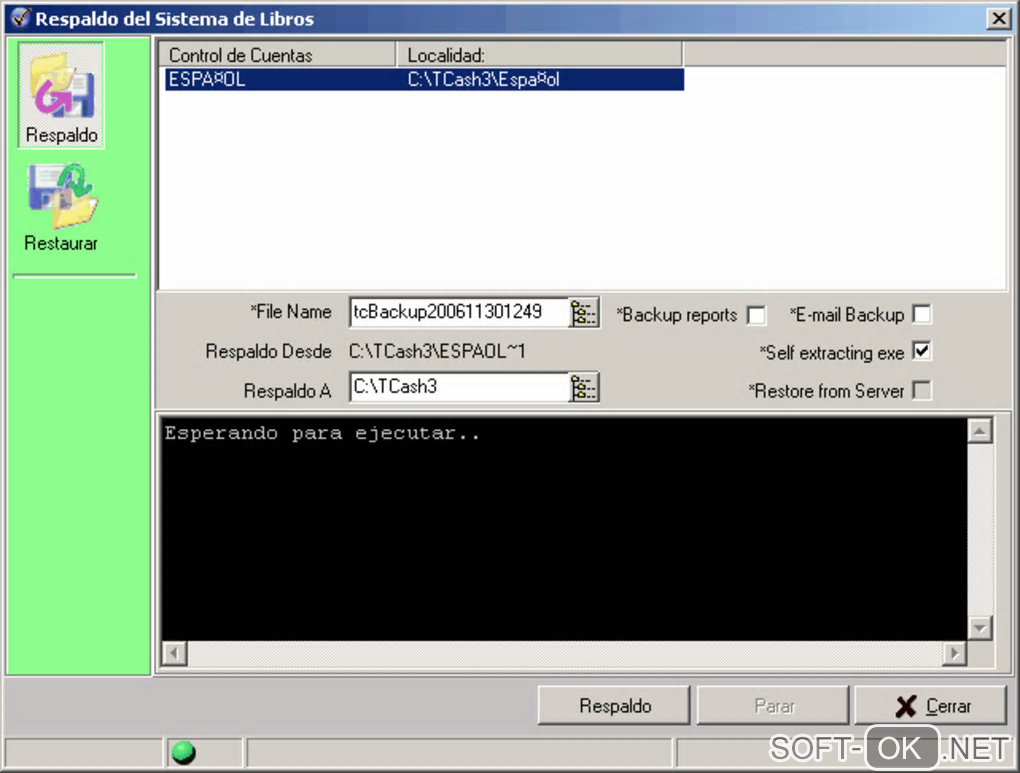The image size is (1020, 773).
Task: Browse for file name using tree icon
Action: tap(584, 313)
